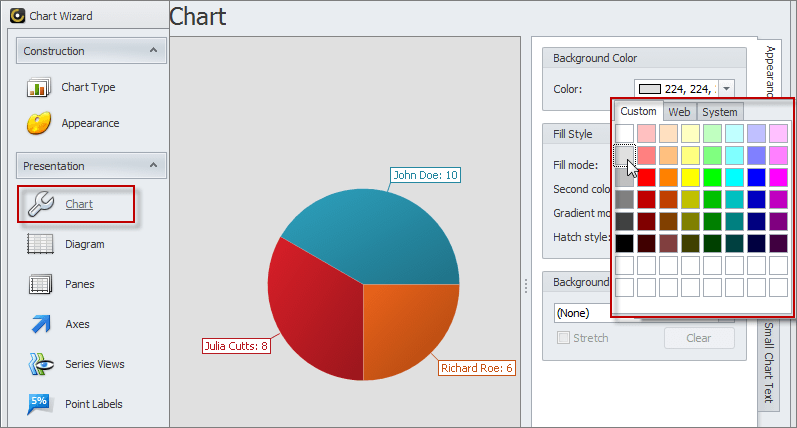
Task: Click the Clear button
Action: coord(698,338)
